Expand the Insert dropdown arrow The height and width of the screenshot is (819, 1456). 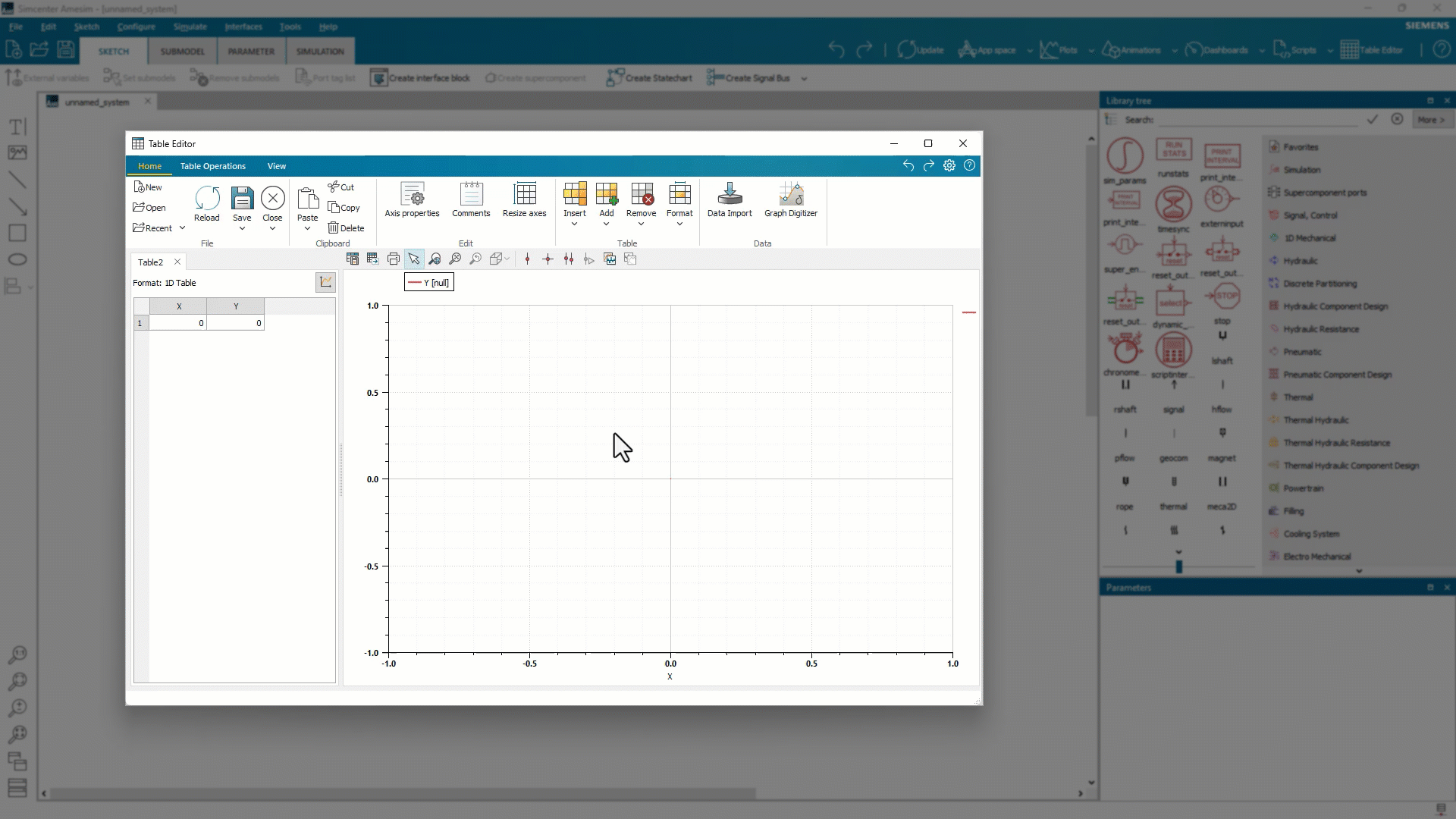click(x=574, y=224)
